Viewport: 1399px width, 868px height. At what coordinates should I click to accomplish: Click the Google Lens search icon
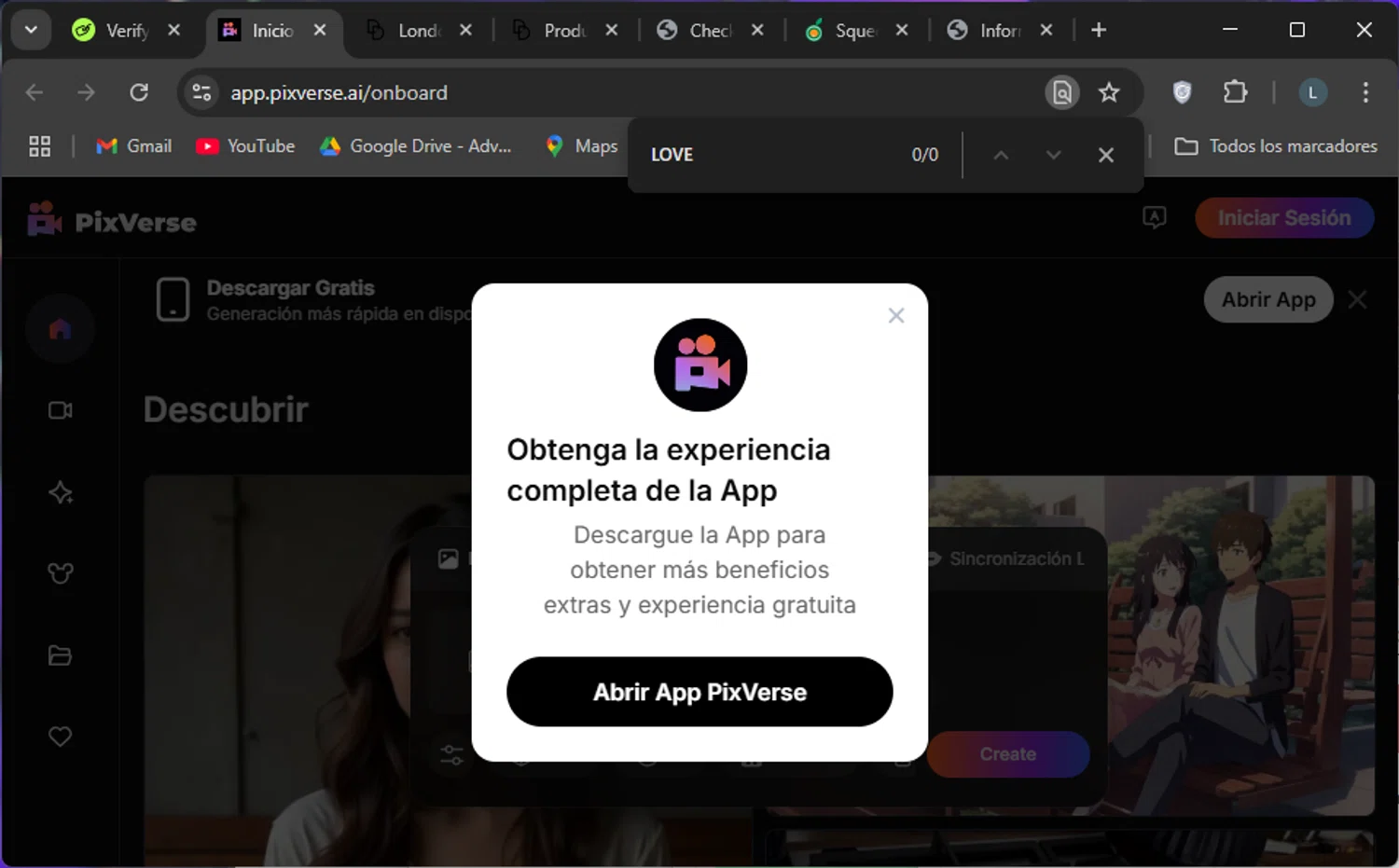click(1062, 92)
